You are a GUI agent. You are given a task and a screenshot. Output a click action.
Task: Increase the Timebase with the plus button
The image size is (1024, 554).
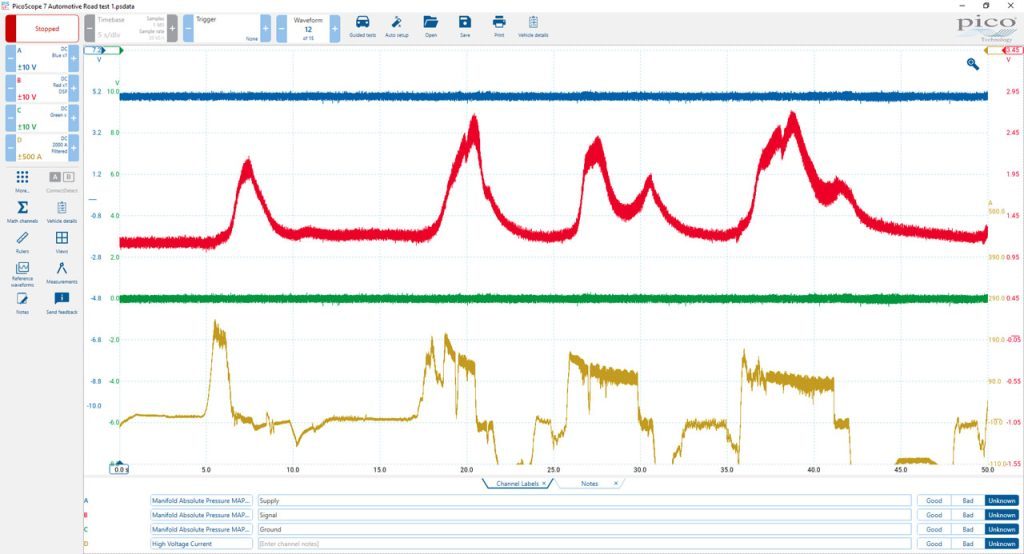tap(172, 29)
